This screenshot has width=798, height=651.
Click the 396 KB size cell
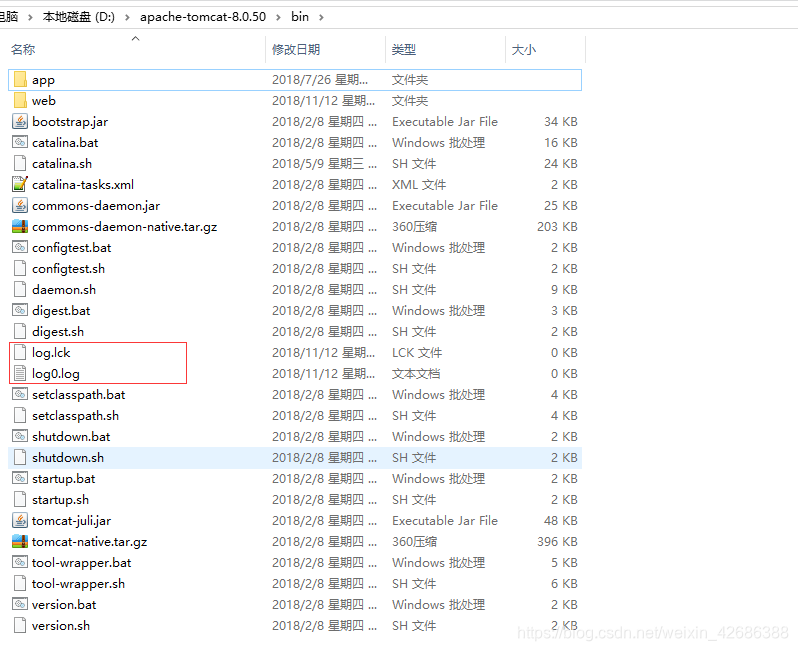pyautogui.click(x=557, y=542)
